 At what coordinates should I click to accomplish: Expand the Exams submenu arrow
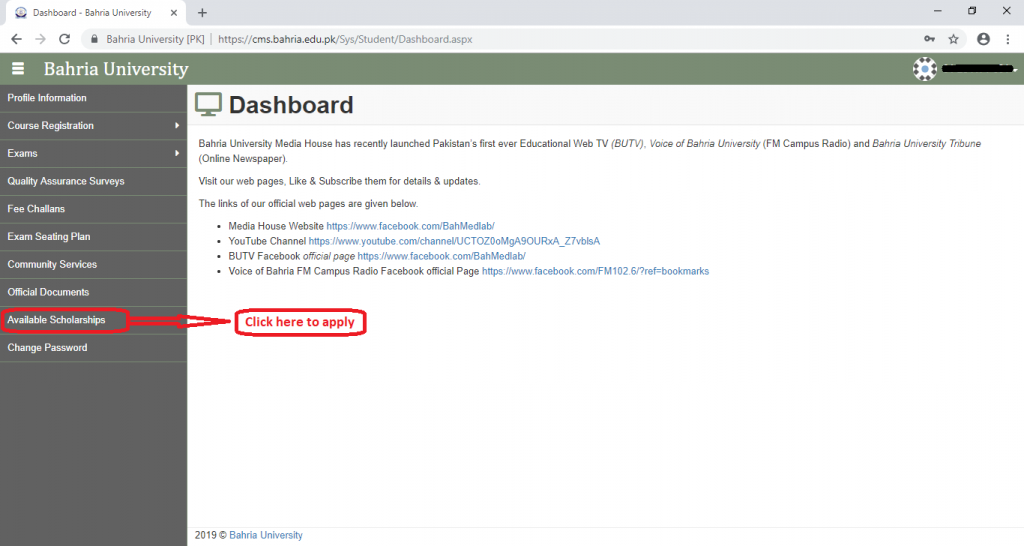[177, 154]
